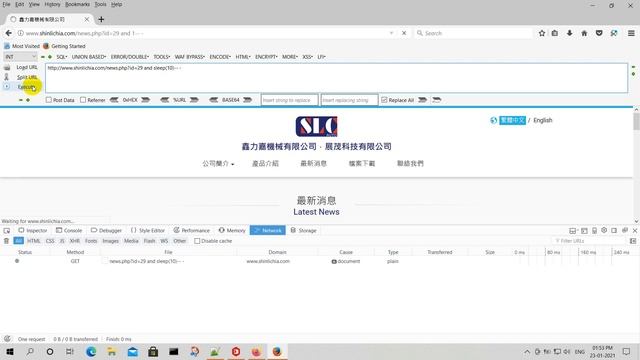Open the History menu
The width and height of the screenshot is (640, 360).
pyautogui.click(x=52, y=4)
